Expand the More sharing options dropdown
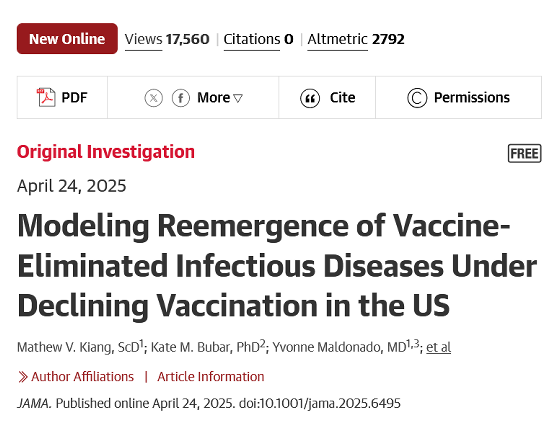The image size is (560, 426). click(x=220, y=97)
